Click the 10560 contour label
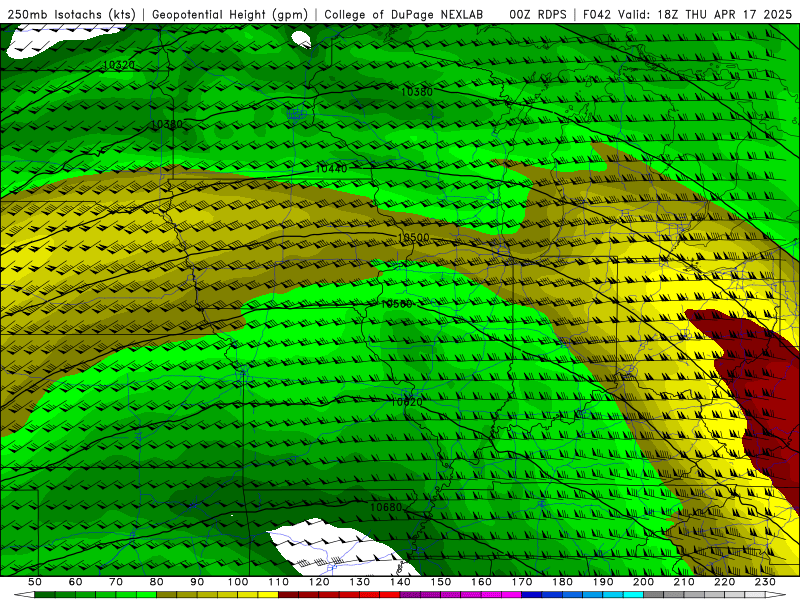The height and width of the screenshot is (600, 800). click(396, 304)
